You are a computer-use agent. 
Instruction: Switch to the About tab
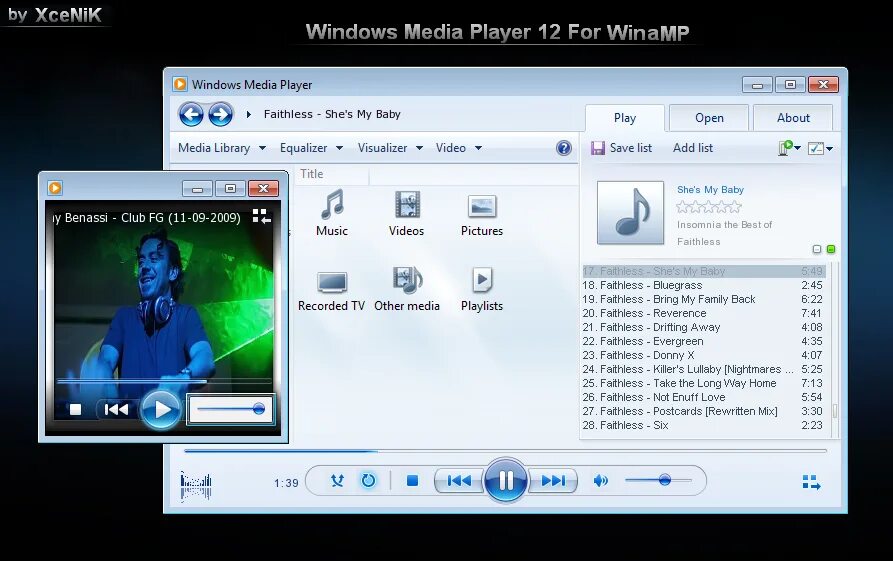pyautogui.click(x=793, y=118)
